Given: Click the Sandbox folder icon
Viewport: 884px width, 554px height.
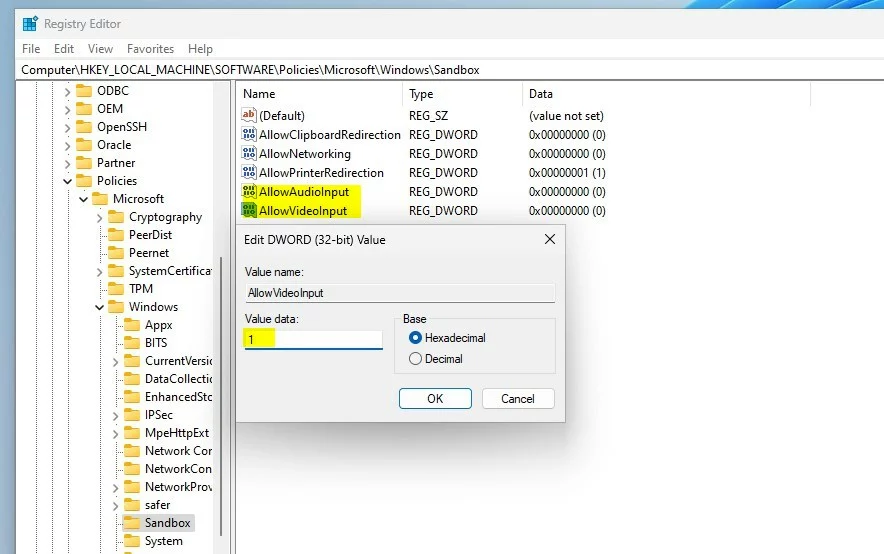Looking at the screenshot, I should point(132,523).
